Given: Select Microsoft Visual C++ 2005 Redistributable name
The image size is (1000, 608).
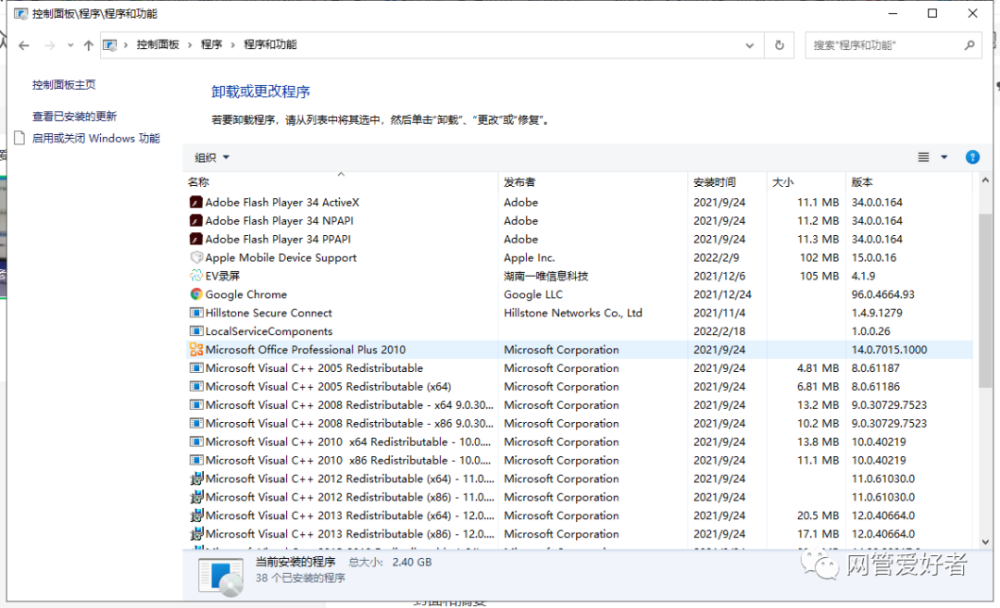Looking at the screenshot, I should tap(314, 368).
